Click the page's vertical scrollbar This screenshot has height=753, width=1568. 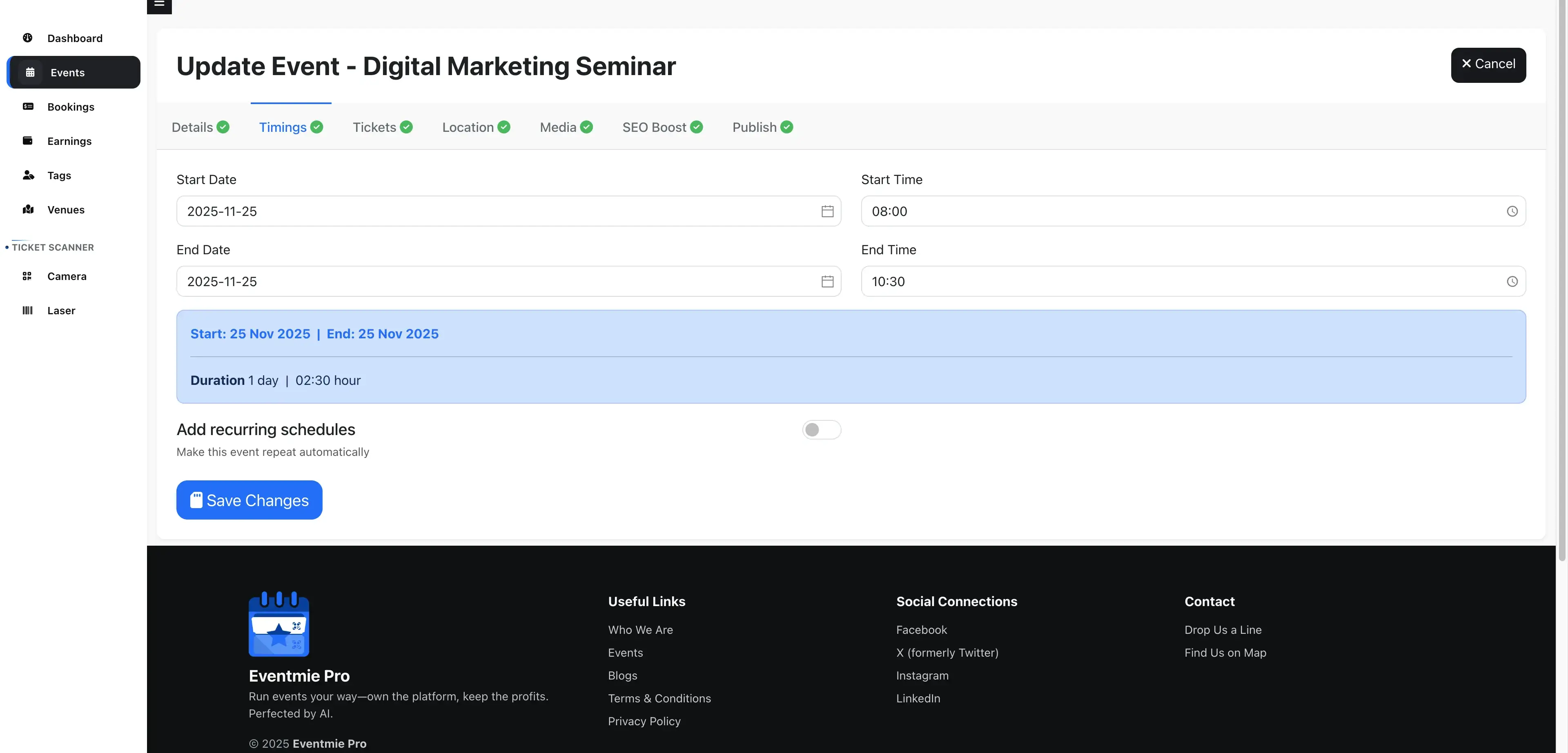coord(1561,280)
